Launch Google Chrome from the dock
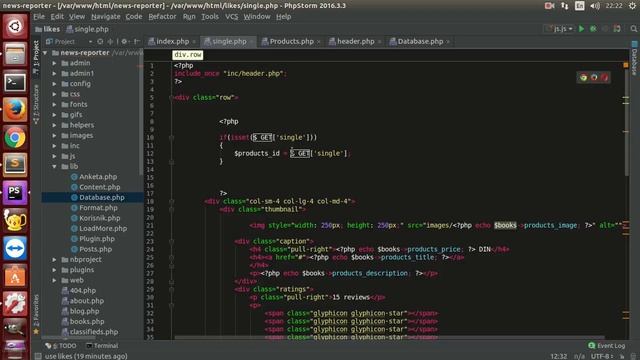Image resolution: width=640 pixels, height=360 pixels. 15,138
